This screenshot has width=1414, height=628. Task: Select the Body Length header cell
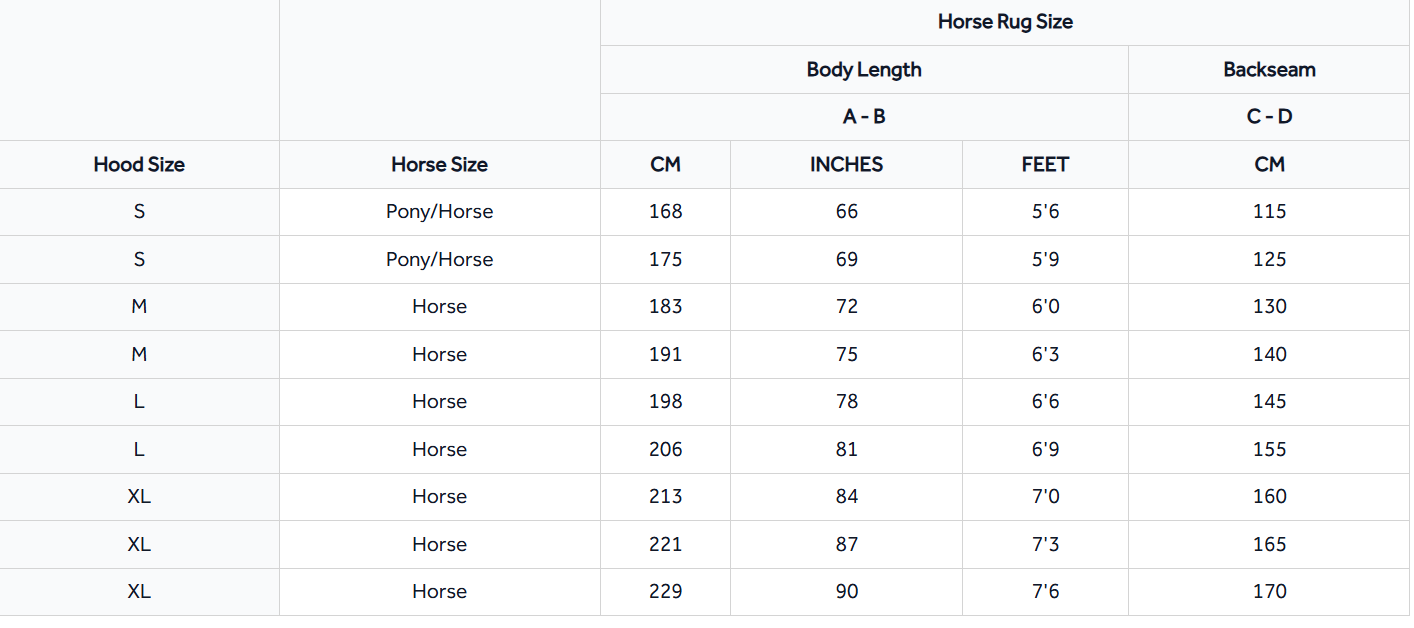click(864, 69)
